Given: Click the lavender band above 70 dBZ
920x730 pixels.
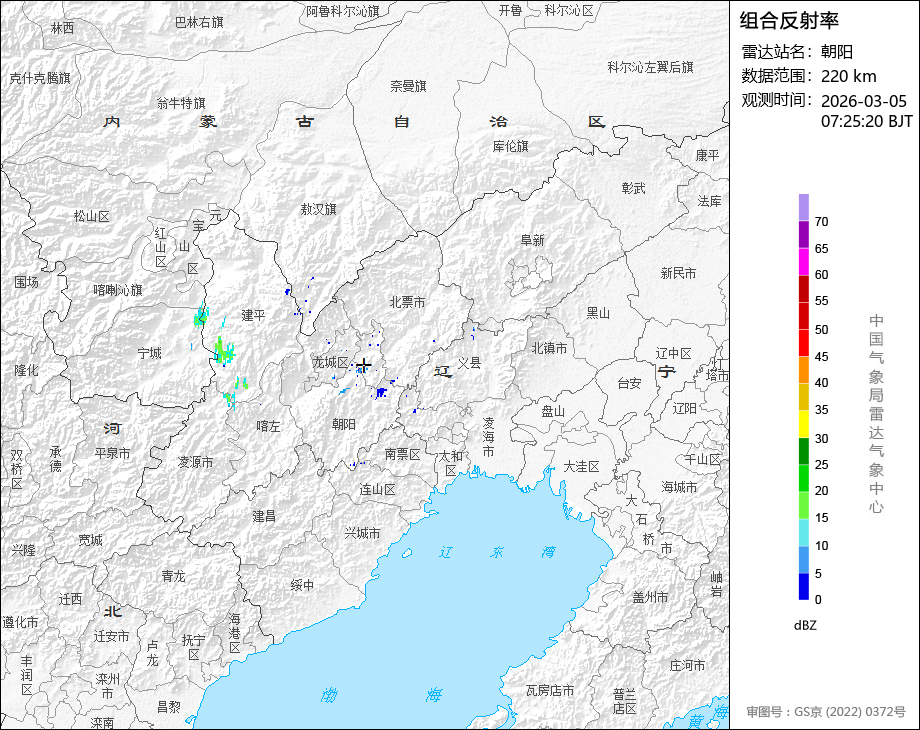Looking at the screenshot, I should click(x=803, y=208).
